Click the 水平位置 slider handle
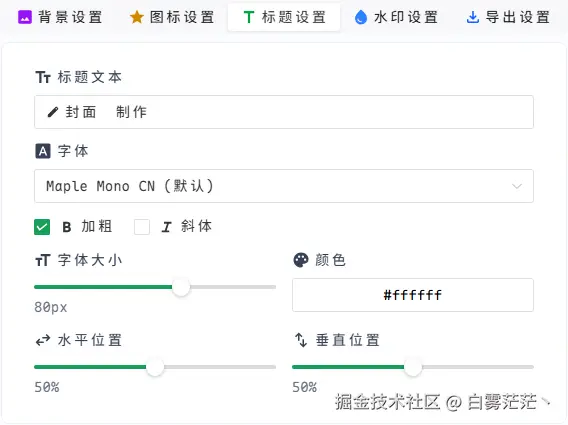Viewport: 568px width, 425px height. click(155, 367)
